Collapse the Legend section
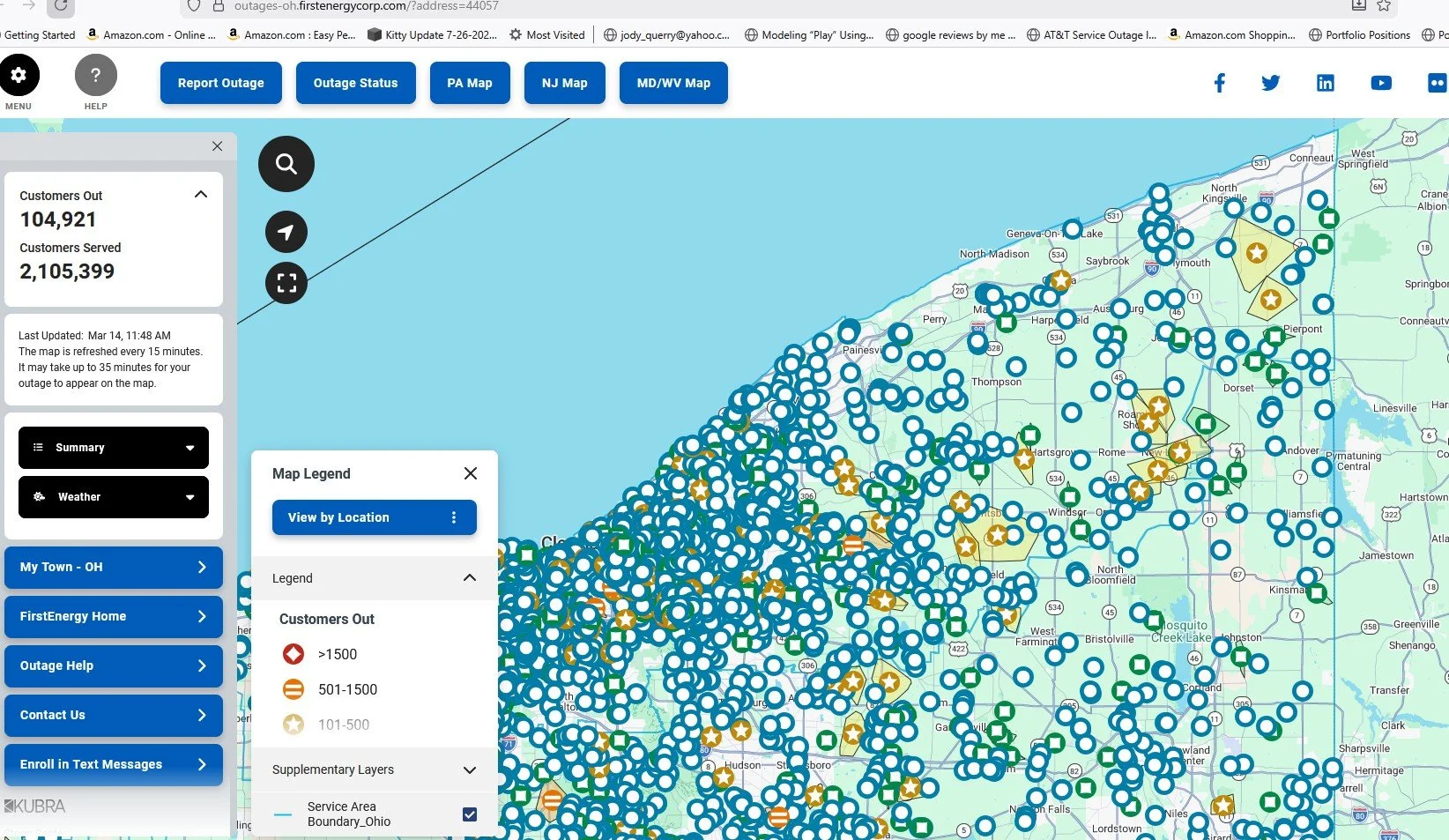The width and height of the screenshot is (1449, 840). point(469,578)
